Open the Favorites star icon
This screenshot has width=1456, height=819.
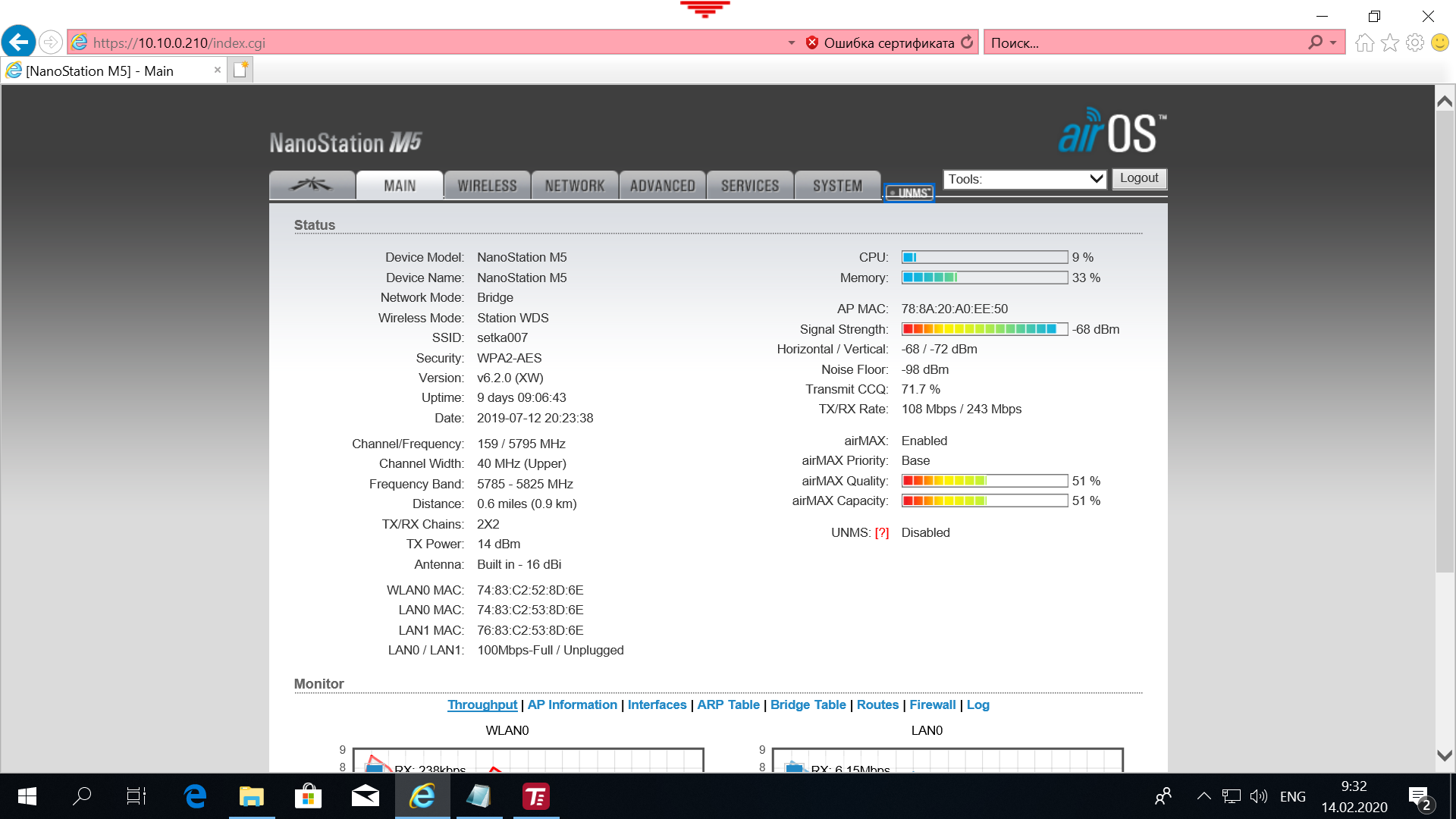pos(1389,42)
